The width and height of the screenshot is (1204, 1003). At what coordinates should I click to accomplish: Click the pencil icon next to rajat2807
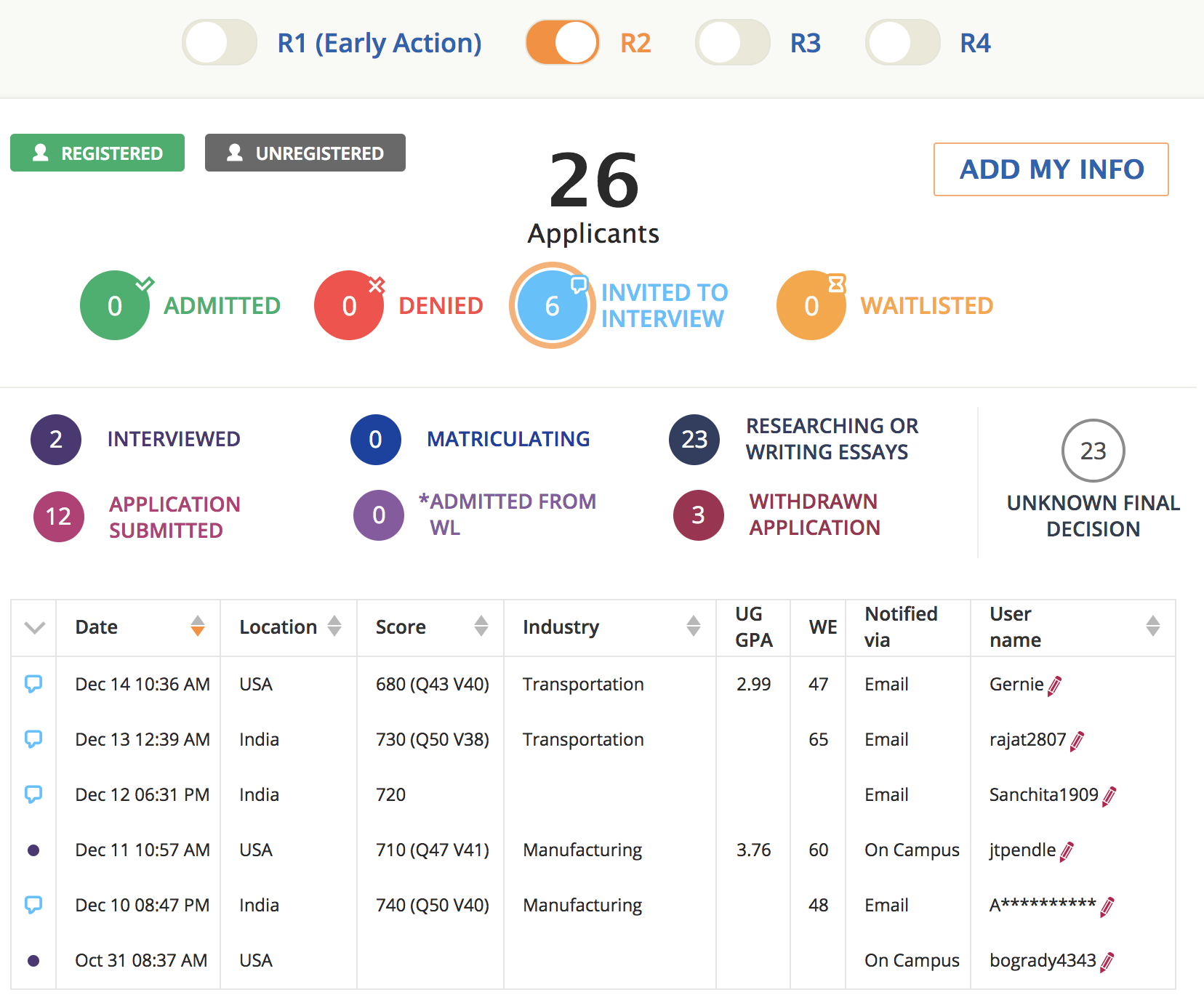click(1077, 741)
